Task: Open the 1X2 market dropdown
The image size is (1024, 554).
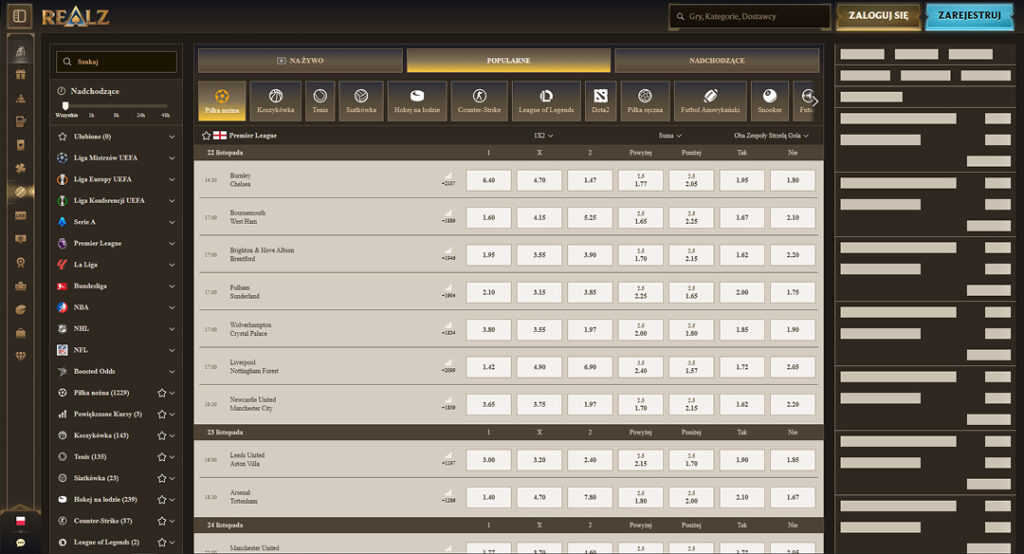Action: click(543, 136)
